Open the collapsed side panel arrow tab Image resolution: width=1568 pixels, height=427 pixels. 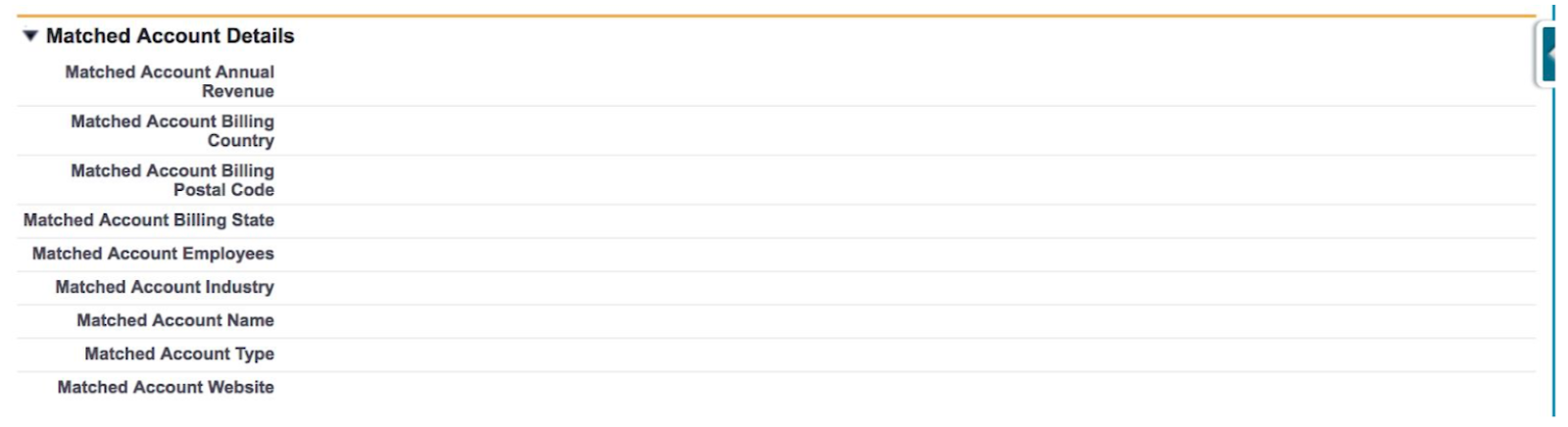point(1548,55)
